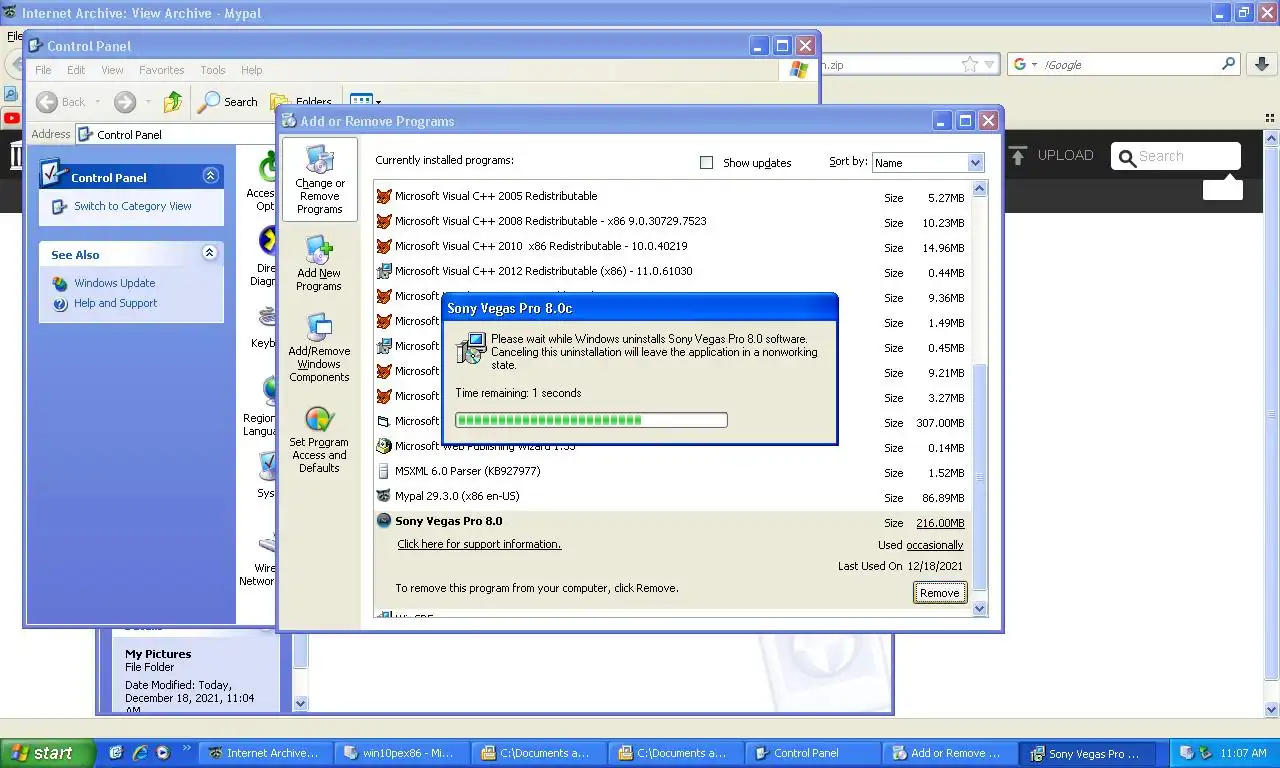Open Control Panel Views button
Image resolution: width=1280 pixels, height=768 pixels.
point(364,101)
